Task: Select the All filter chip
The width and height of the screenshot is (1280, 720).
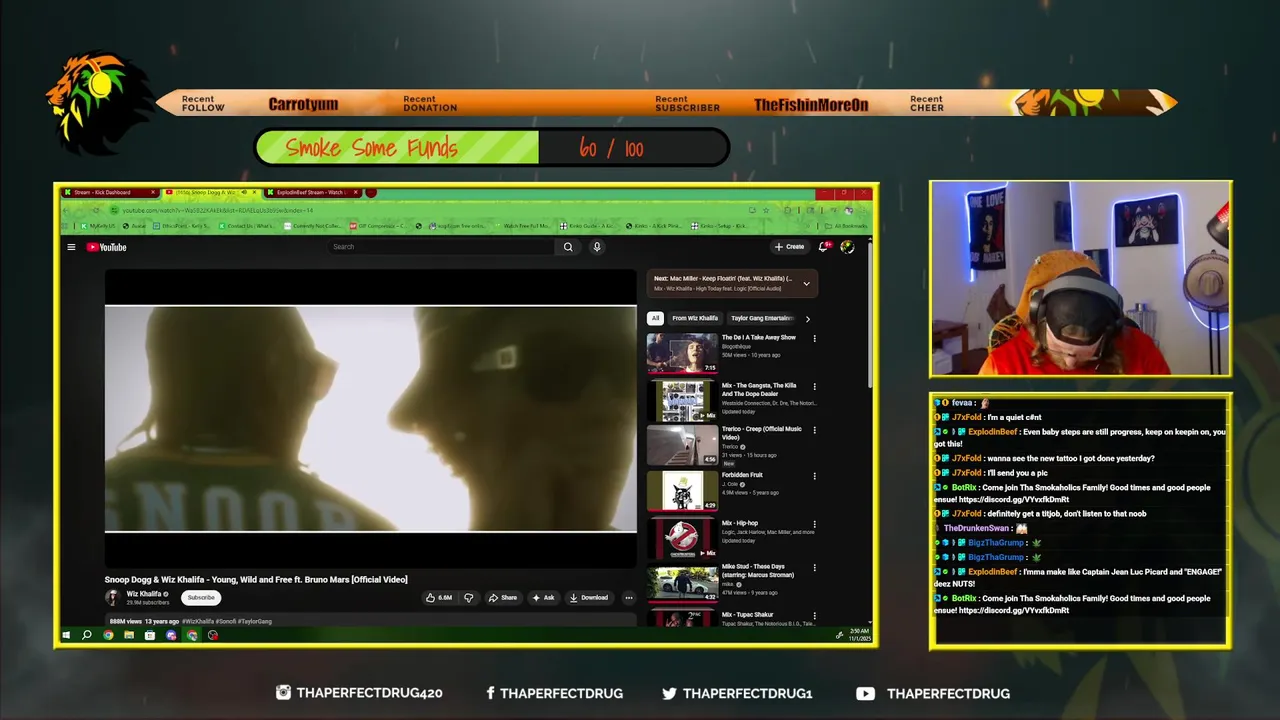Action: [x=655, y=319]
